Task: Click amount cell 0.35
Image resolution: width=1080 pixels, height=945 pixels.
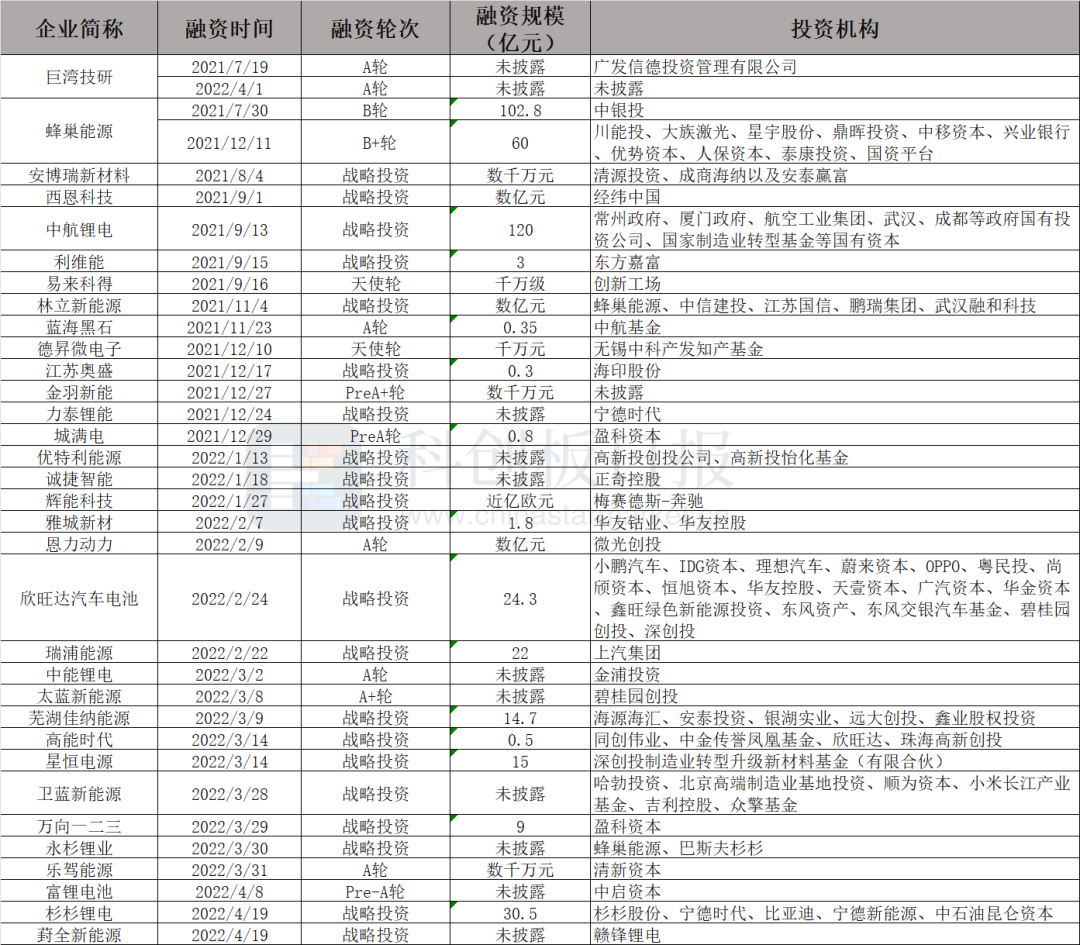Action: click(520, 327)
